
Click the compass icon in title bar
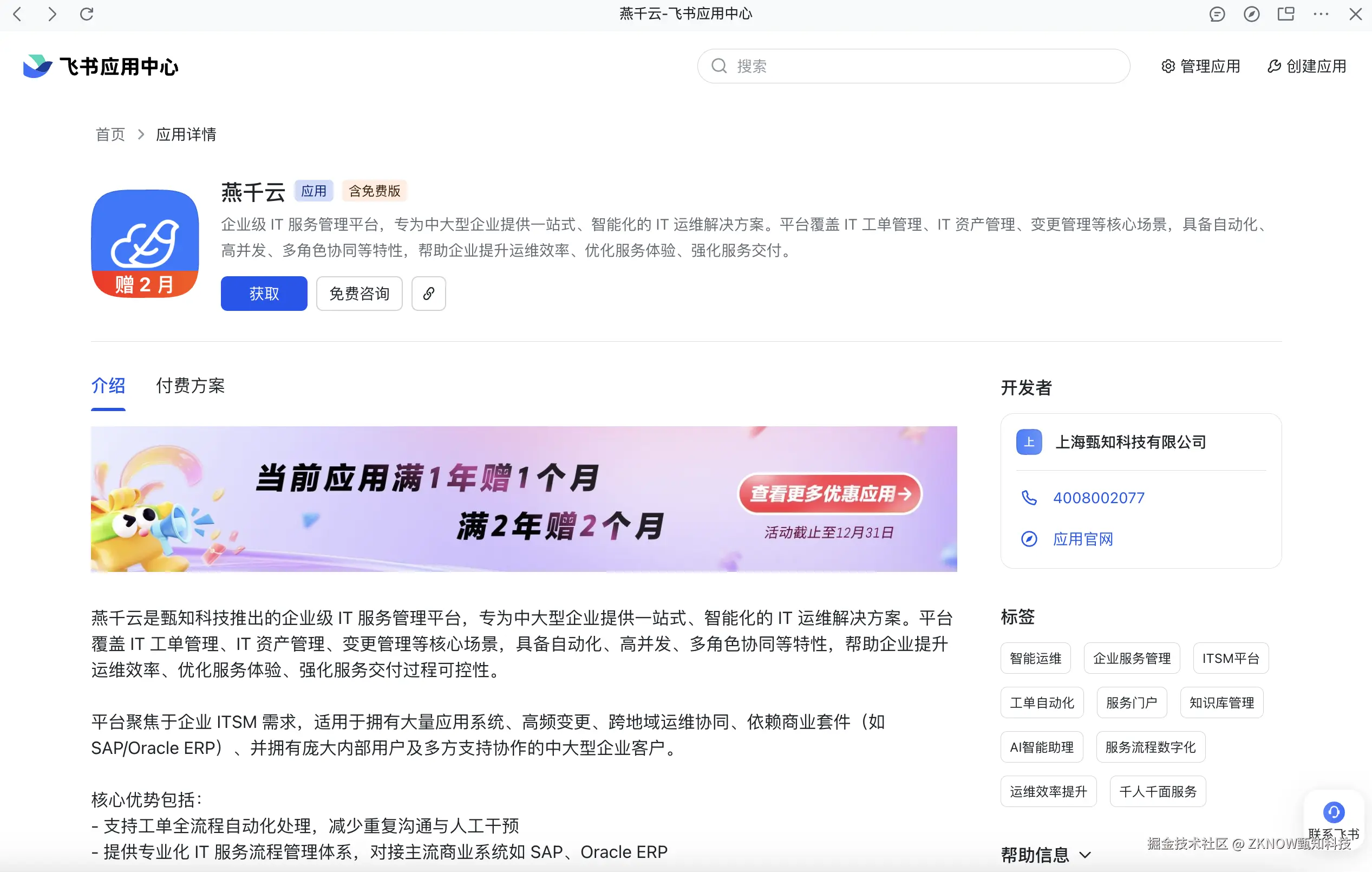pos(1251,14)
